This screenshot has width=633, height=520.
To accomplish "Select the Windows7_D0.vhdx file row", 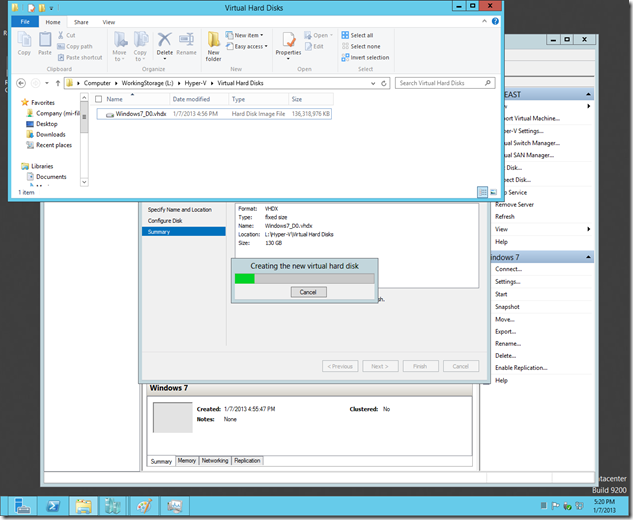I will point(214,114).
